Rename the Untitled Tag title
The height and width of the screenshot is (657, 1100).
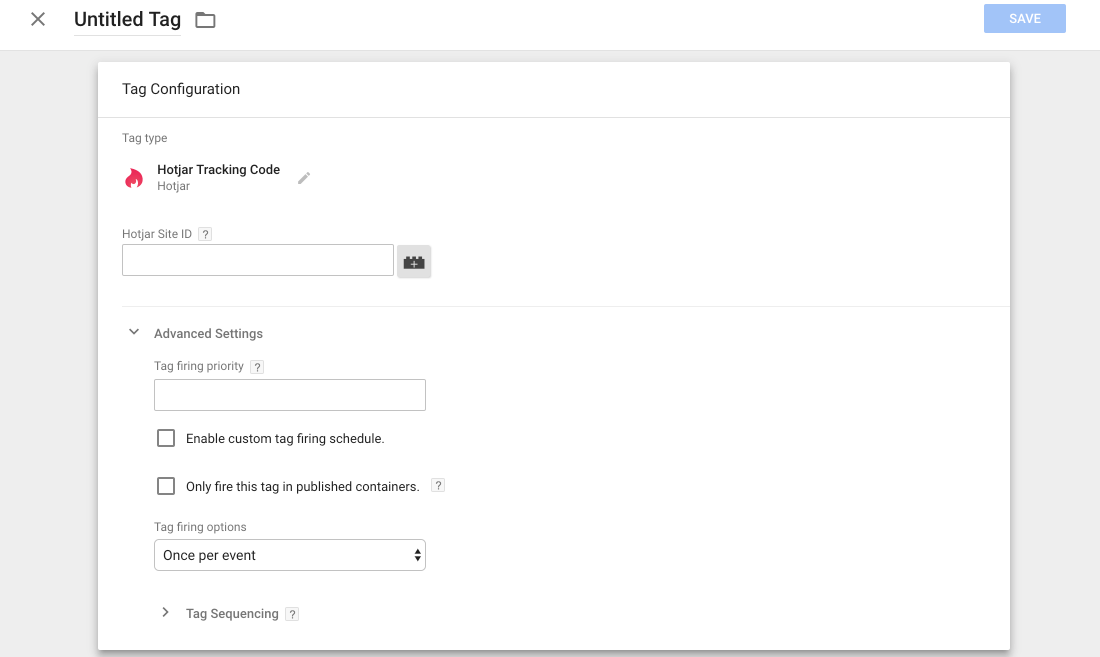coord(127,20)
